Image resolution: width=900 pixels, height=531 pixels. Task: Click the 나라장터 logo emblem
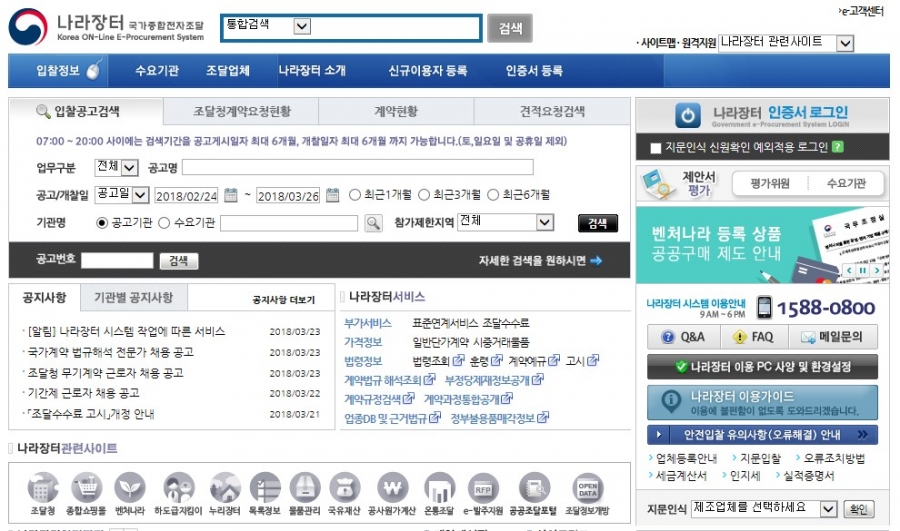[x=28, y=26]
